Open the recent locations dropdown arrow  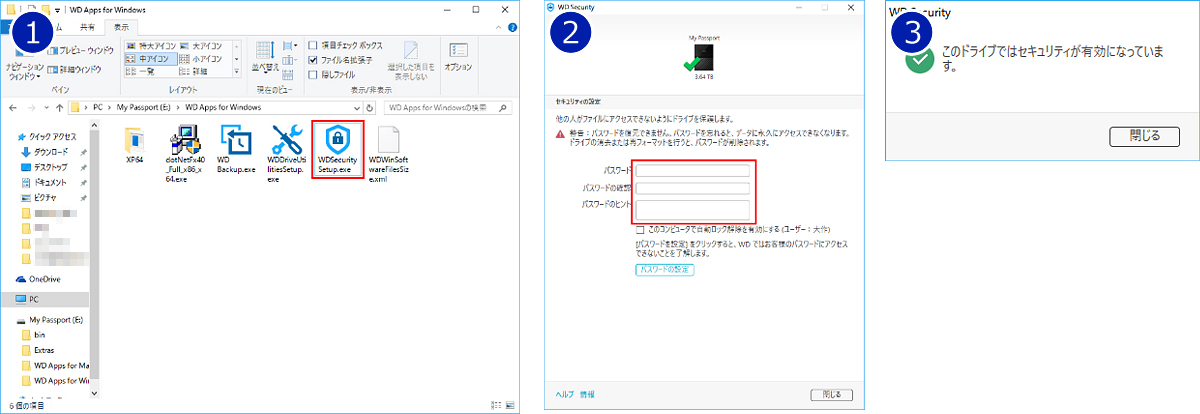click(45, 107)
